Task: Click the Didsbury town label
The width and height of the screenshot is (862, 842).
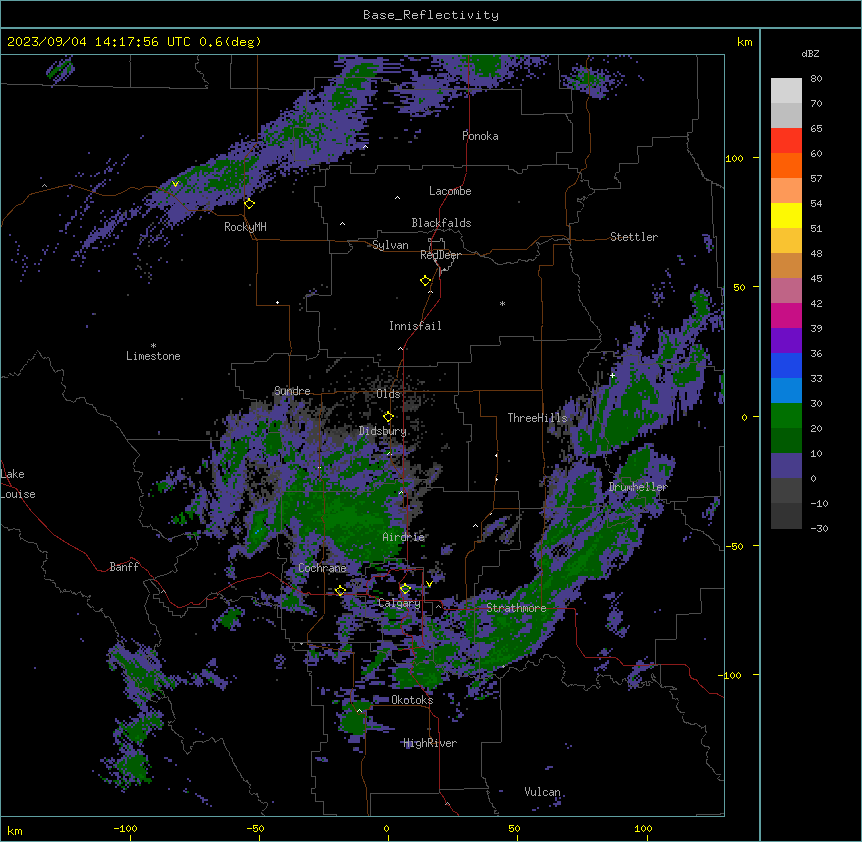Action: [383, 431]
